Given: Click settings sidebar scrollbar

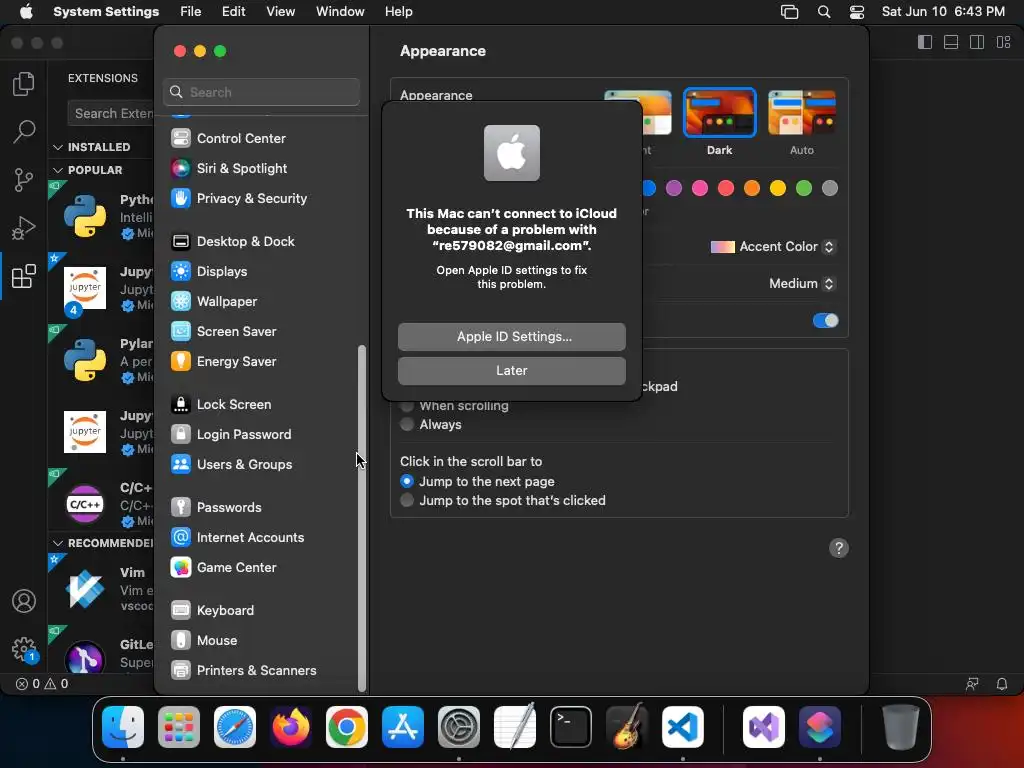Looking at the screenshot, I should [362, 518].
